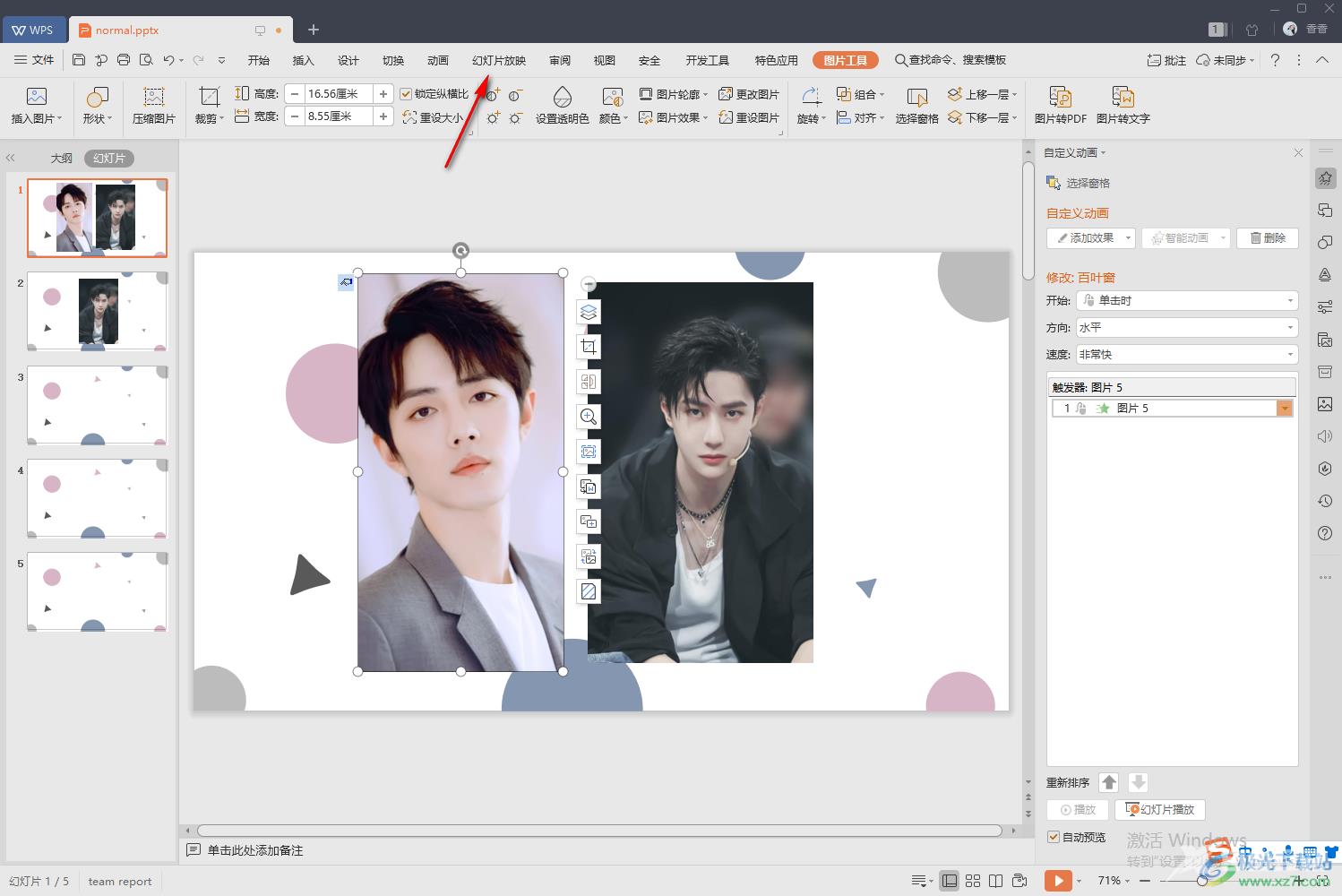
Task: Click the crop icon in floating picture toolbar
Action: 589,347
